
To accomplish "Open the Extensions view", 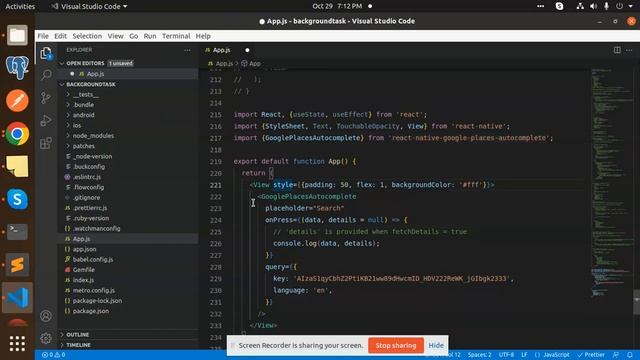I will click(x=46, y=143).
